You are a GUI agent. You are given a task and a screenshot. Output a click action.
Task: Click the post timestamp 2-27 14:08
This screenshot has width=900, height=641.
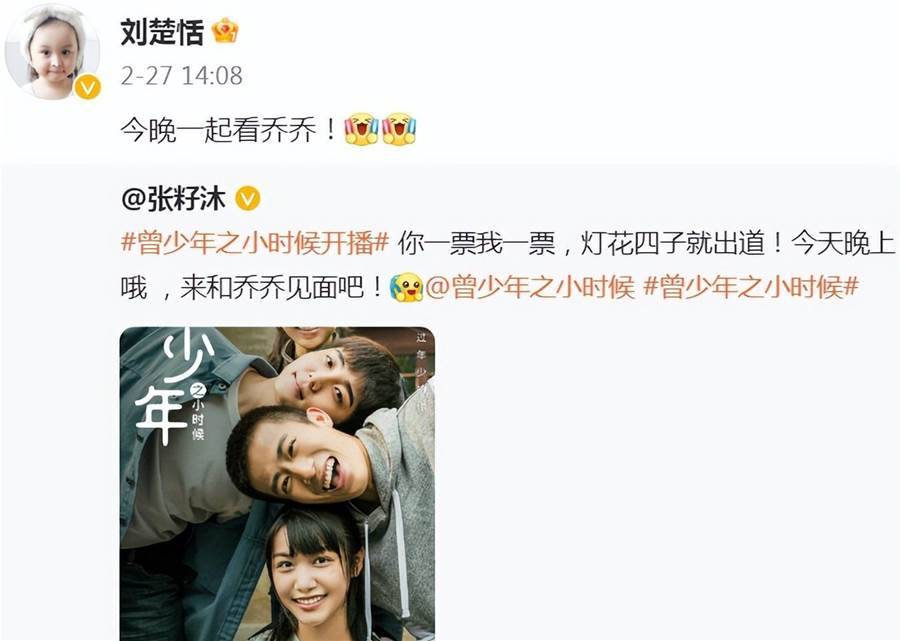pyautogui.click(x=181, y=76)
